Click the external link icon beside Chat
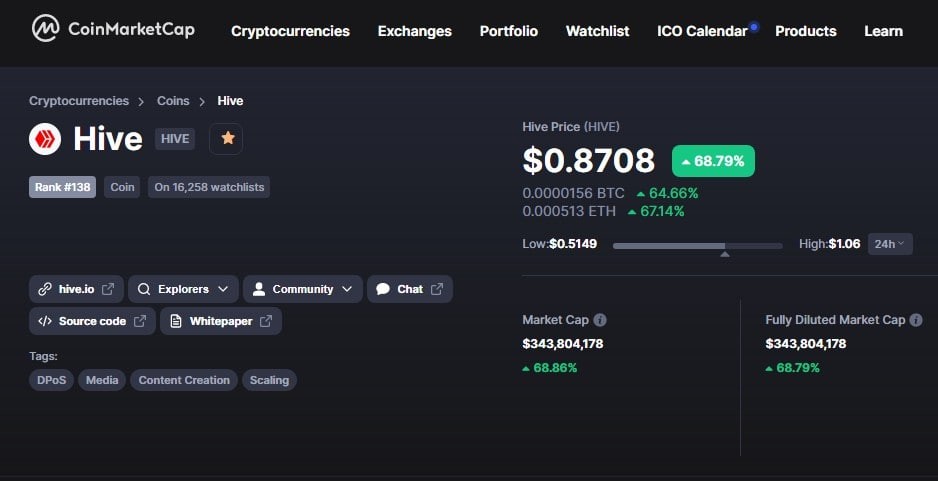This screenshot has height=481, width=938. pyautogui.click(x=437, y=289)
